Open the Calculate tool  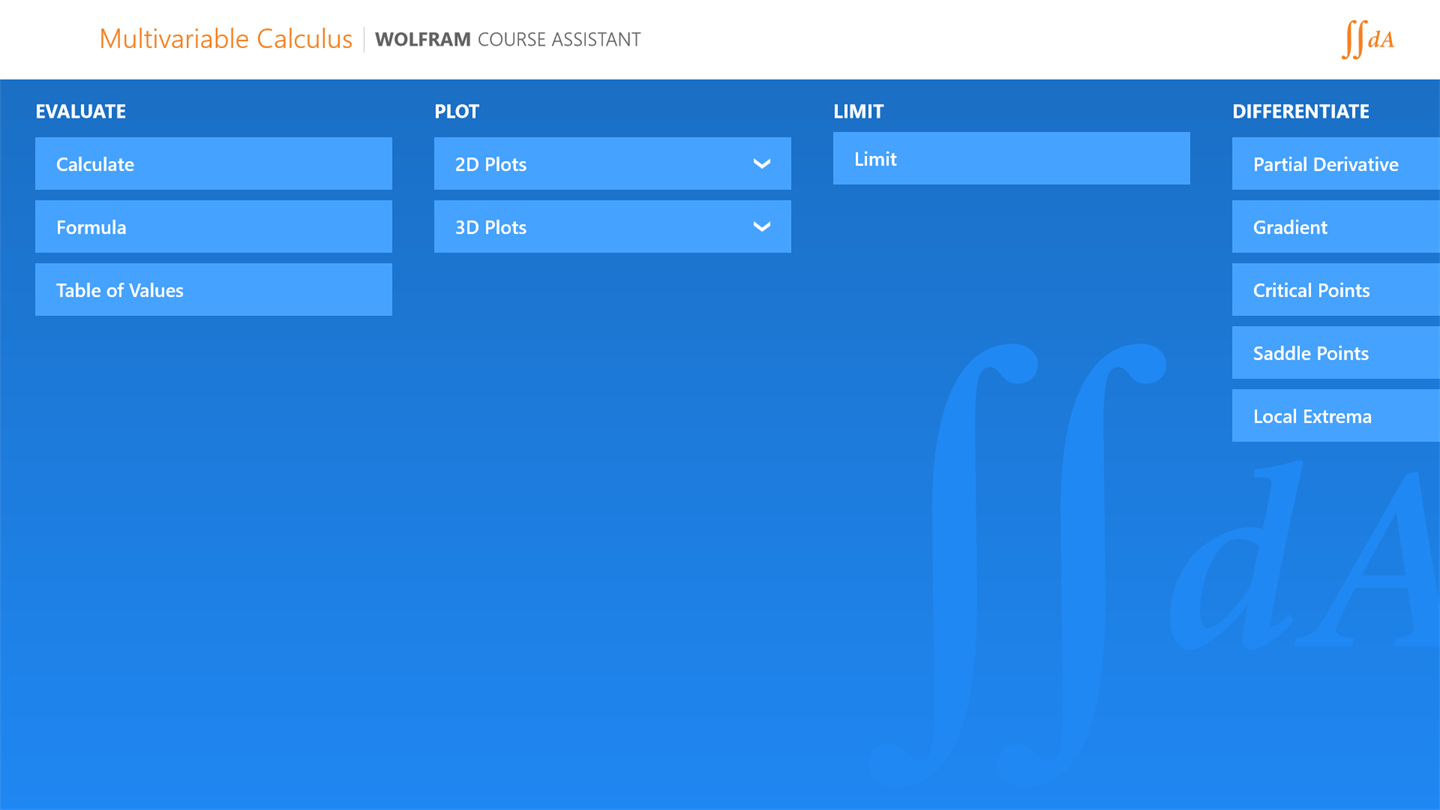point(213,164)
